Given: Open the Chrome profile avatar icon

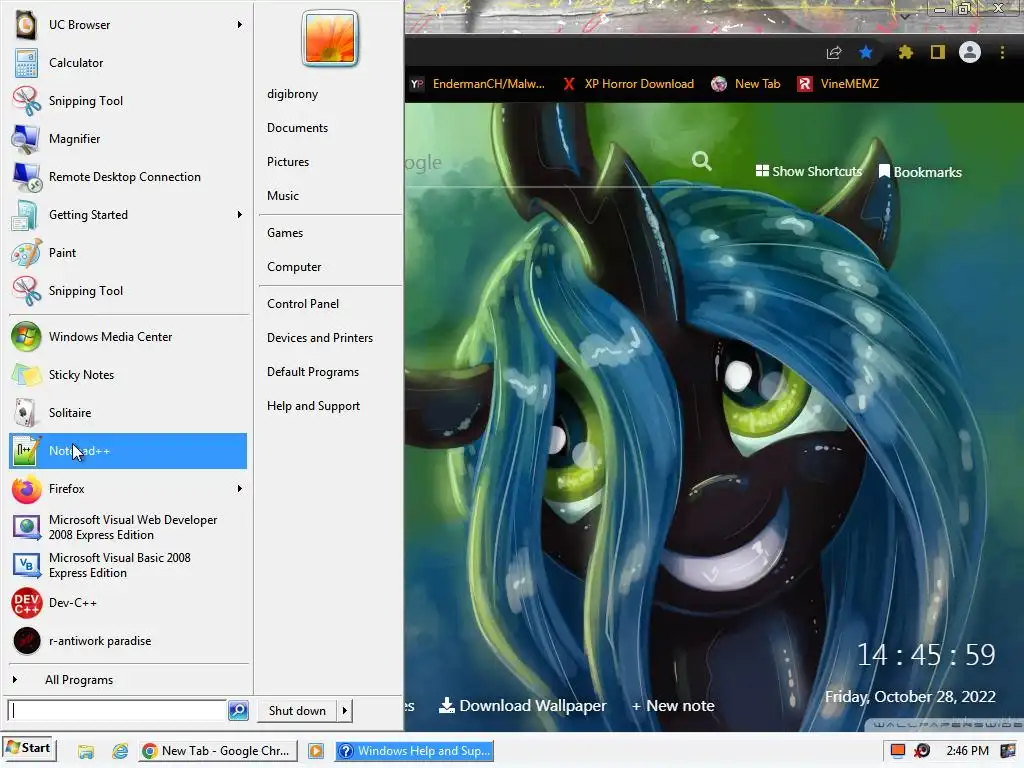Looking at the screenshot, I should pos(970,52).
